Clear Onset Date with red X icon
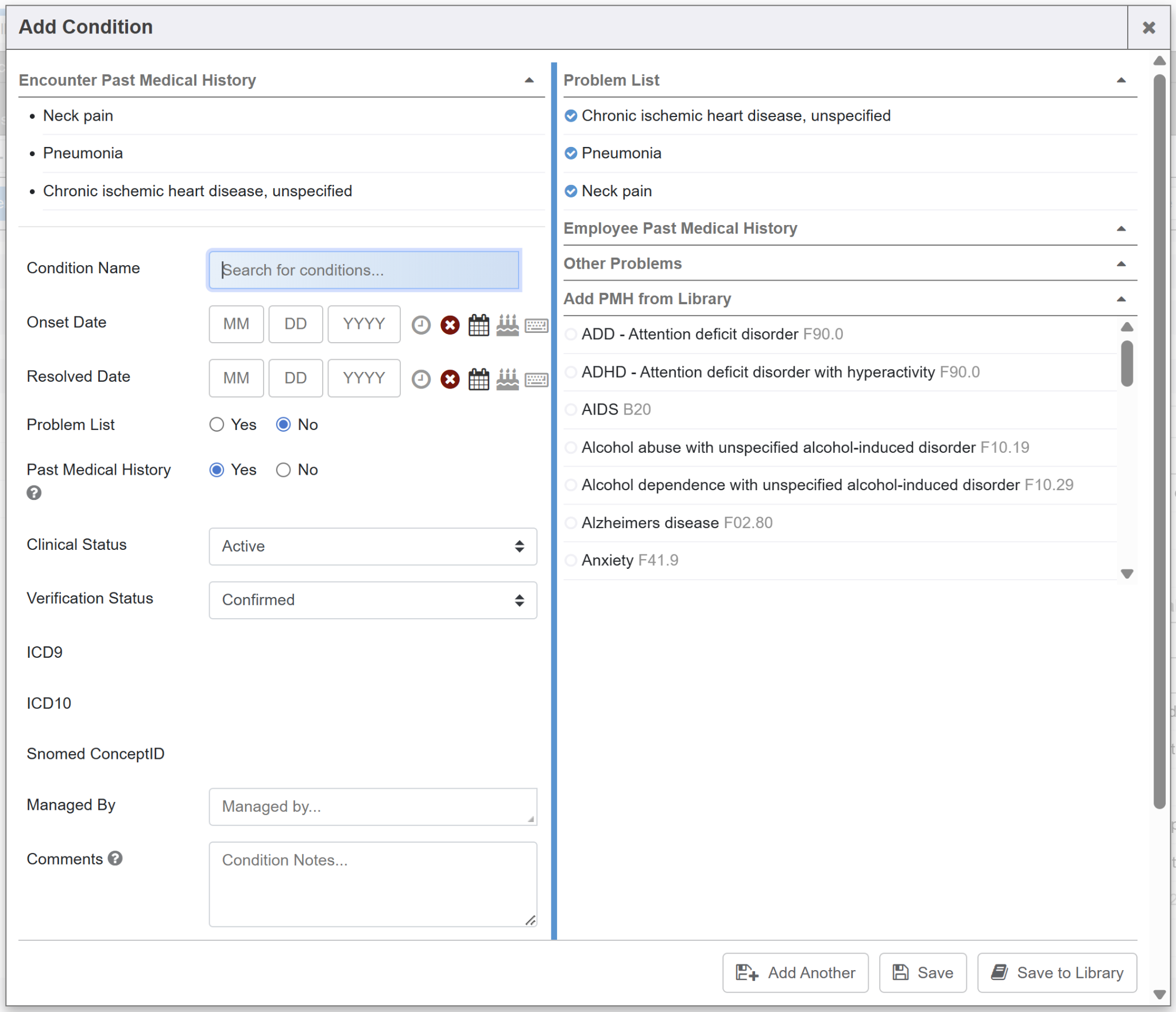Screen dimensions: 1176x1012 coord(450,325)
